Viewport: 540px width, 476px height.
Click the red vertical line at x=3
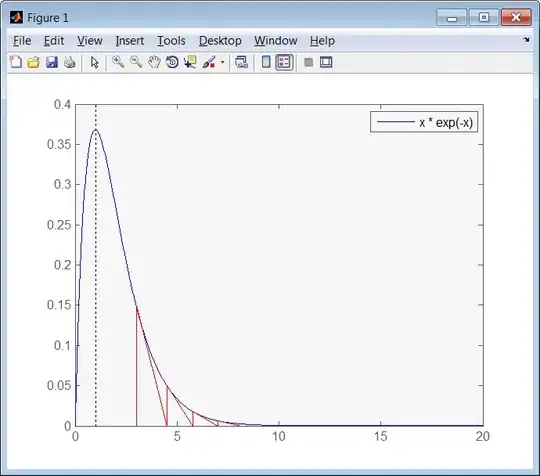(x=137, y=366)
